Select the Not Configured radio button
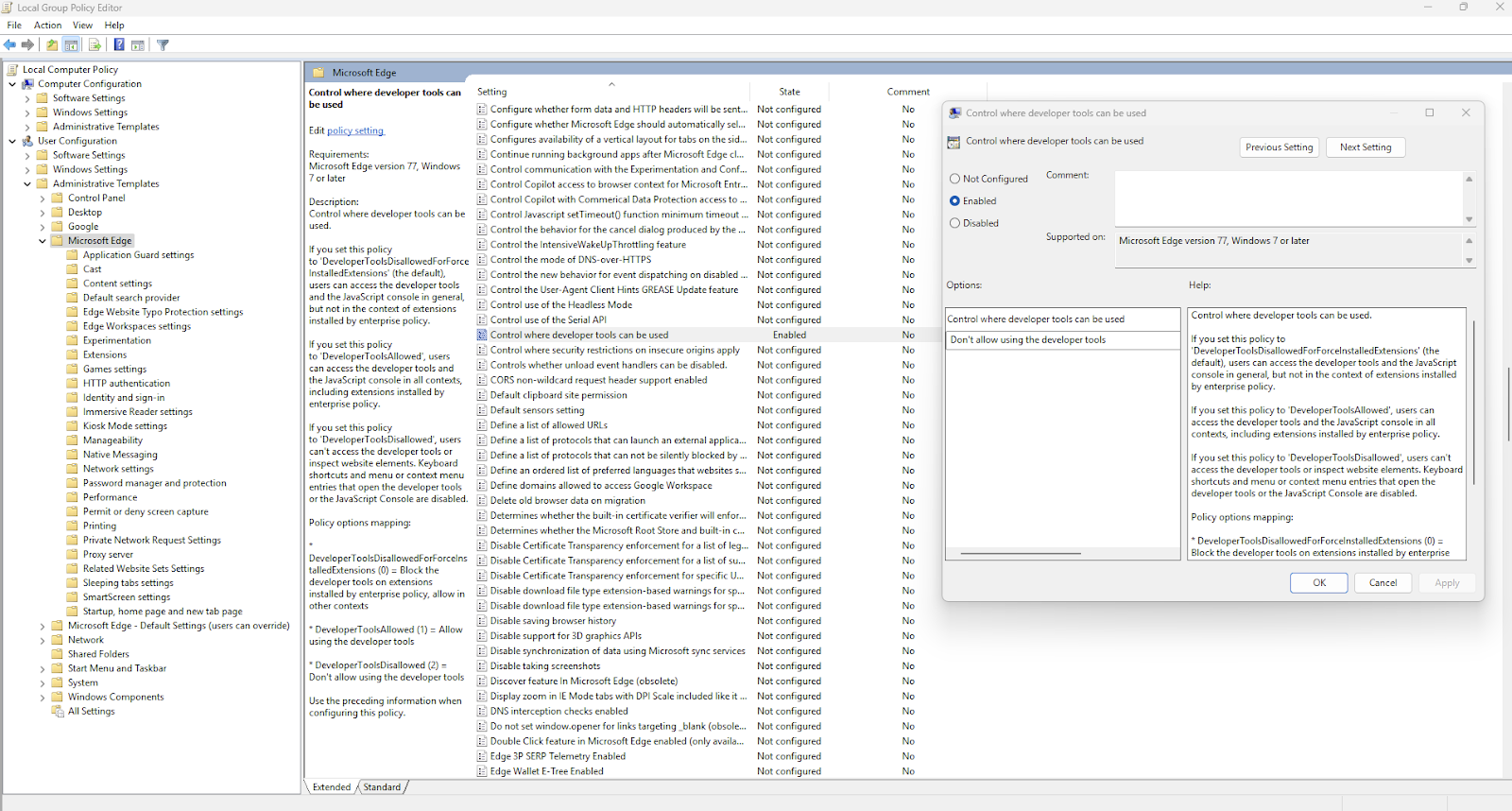Image resolution: width=1512 pixels, height=811 pixels. point(954,179)
